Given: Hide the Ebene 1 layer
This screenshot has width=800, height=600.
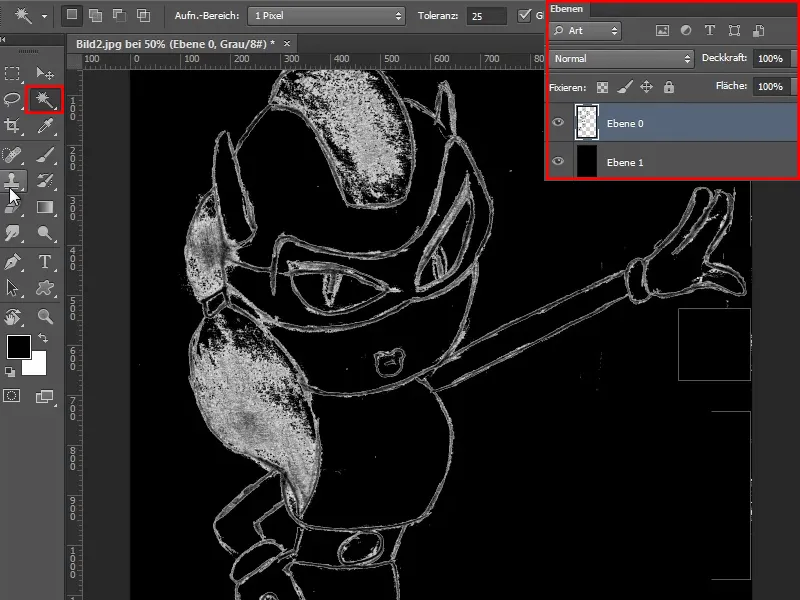Looking at the screenshot, I should tap(558, 161).
